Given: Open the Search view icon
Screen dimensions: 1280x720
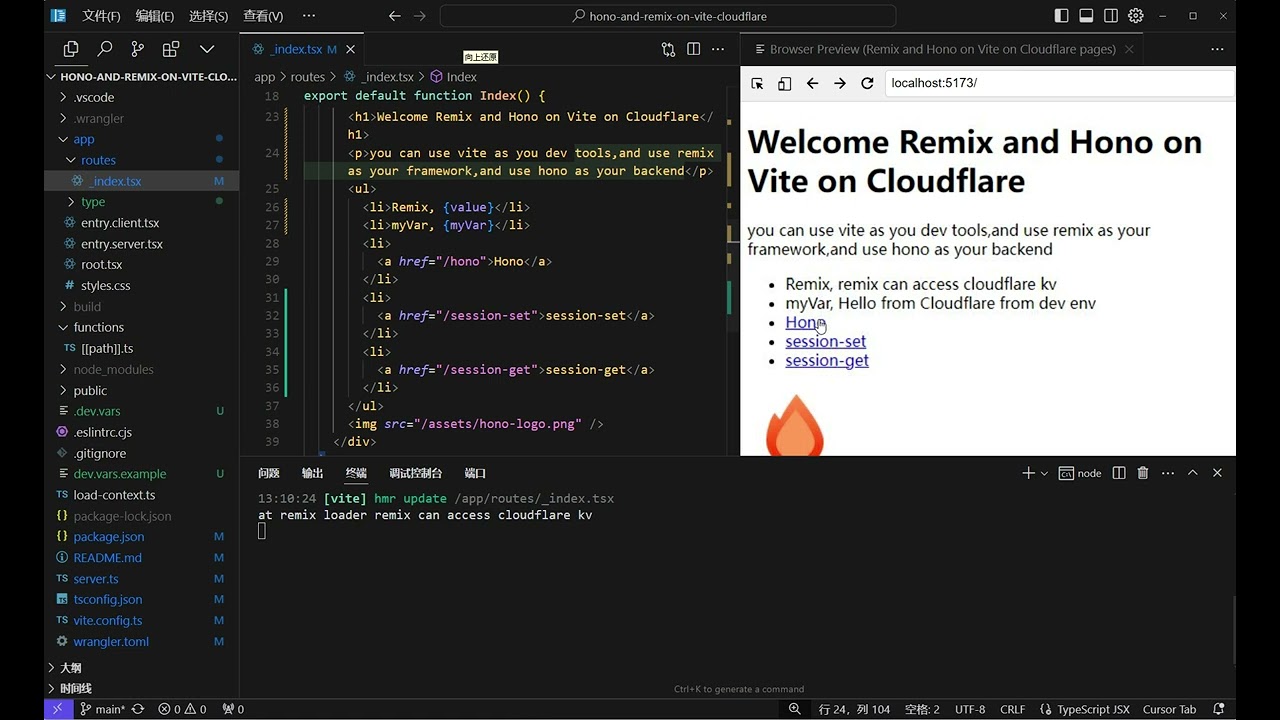Looking at the screenshot, I should [104, 49].
